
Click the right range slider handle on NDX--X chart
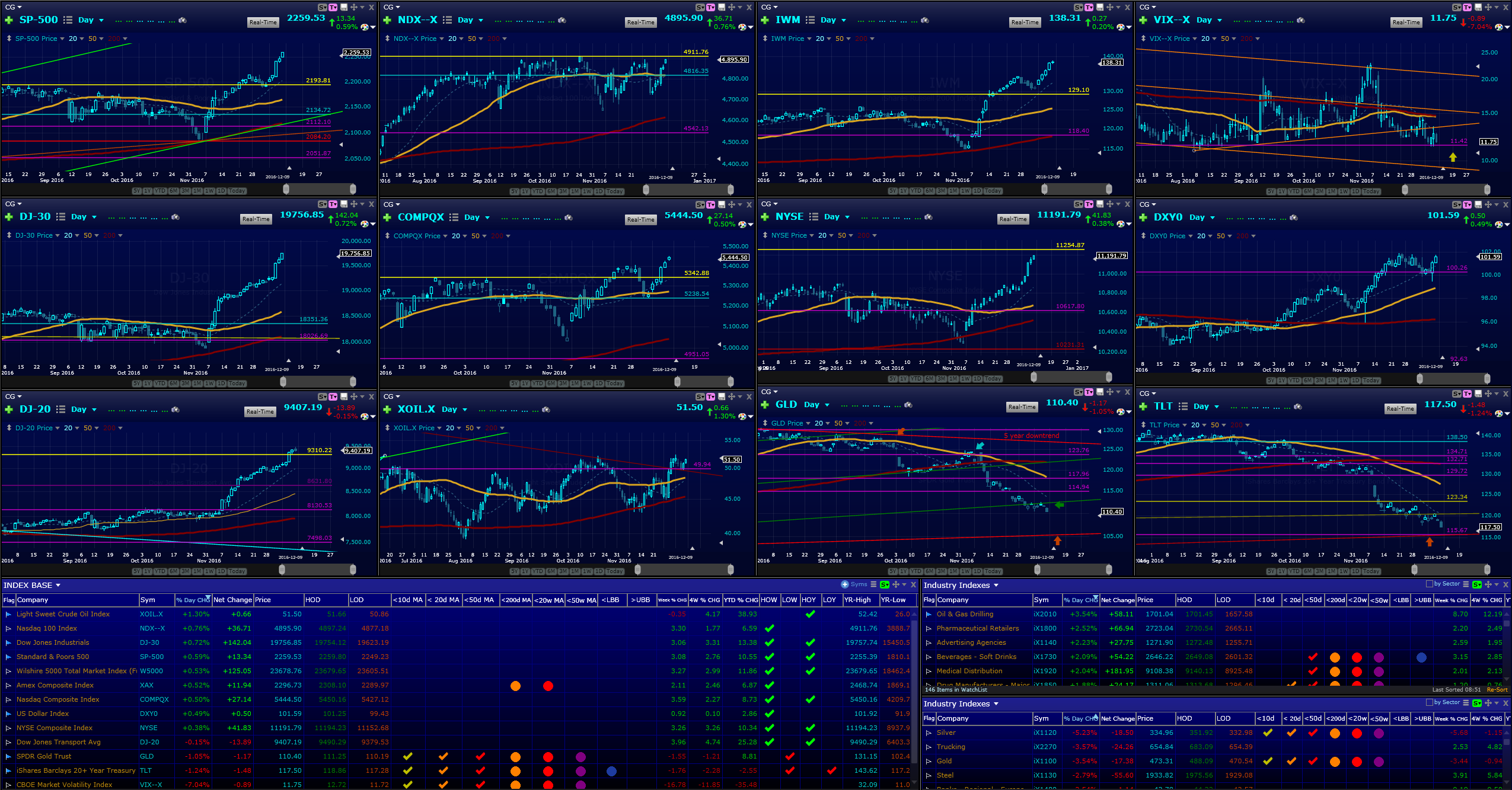[x=731, y=190]
